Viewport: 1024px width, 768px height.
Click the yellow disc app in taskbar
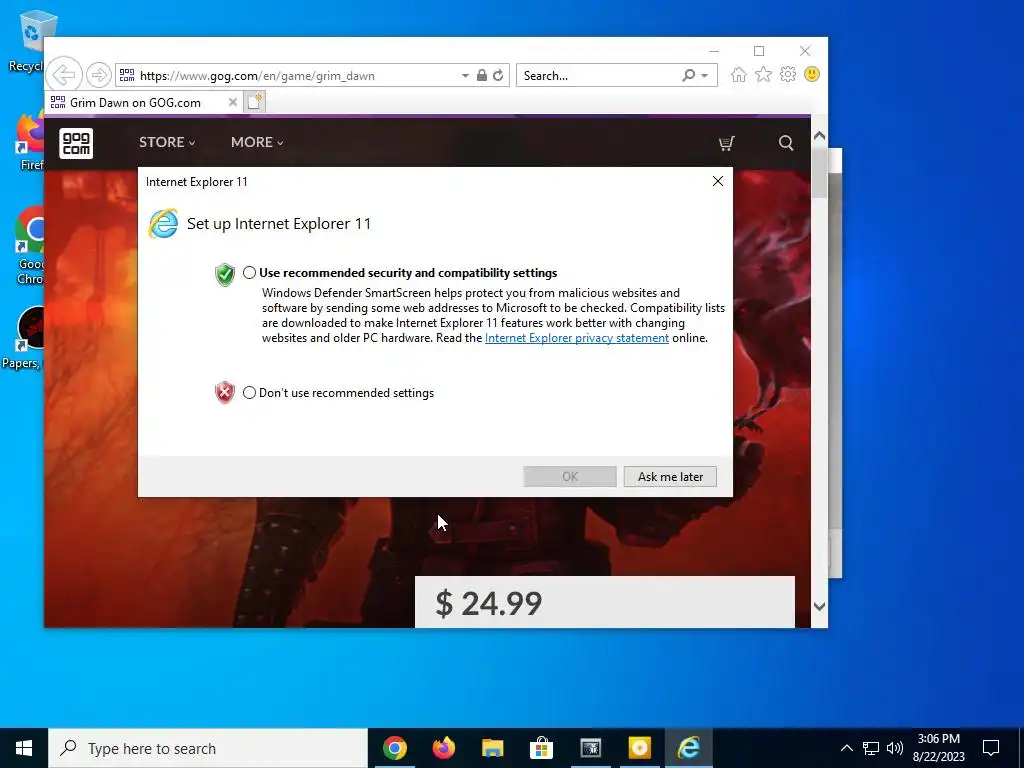639,748
